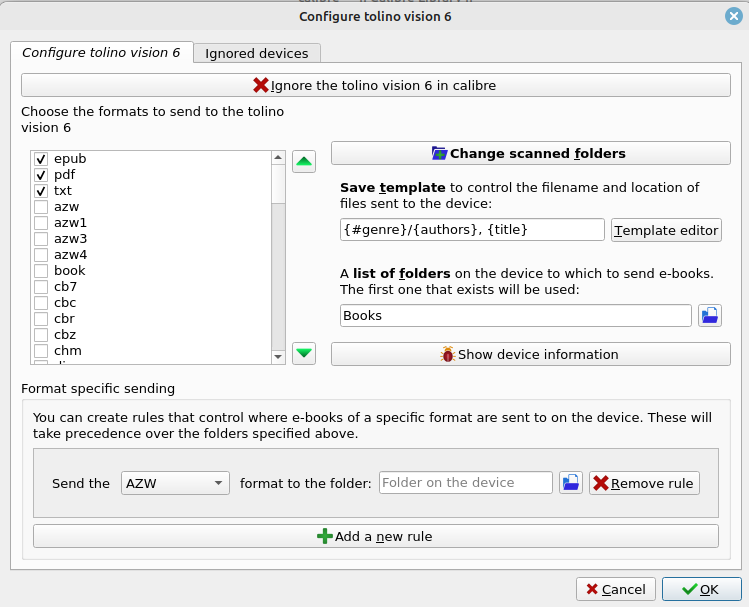Click the save template text field
This screenshot has height=607, width=749.
tap(472, 230)
